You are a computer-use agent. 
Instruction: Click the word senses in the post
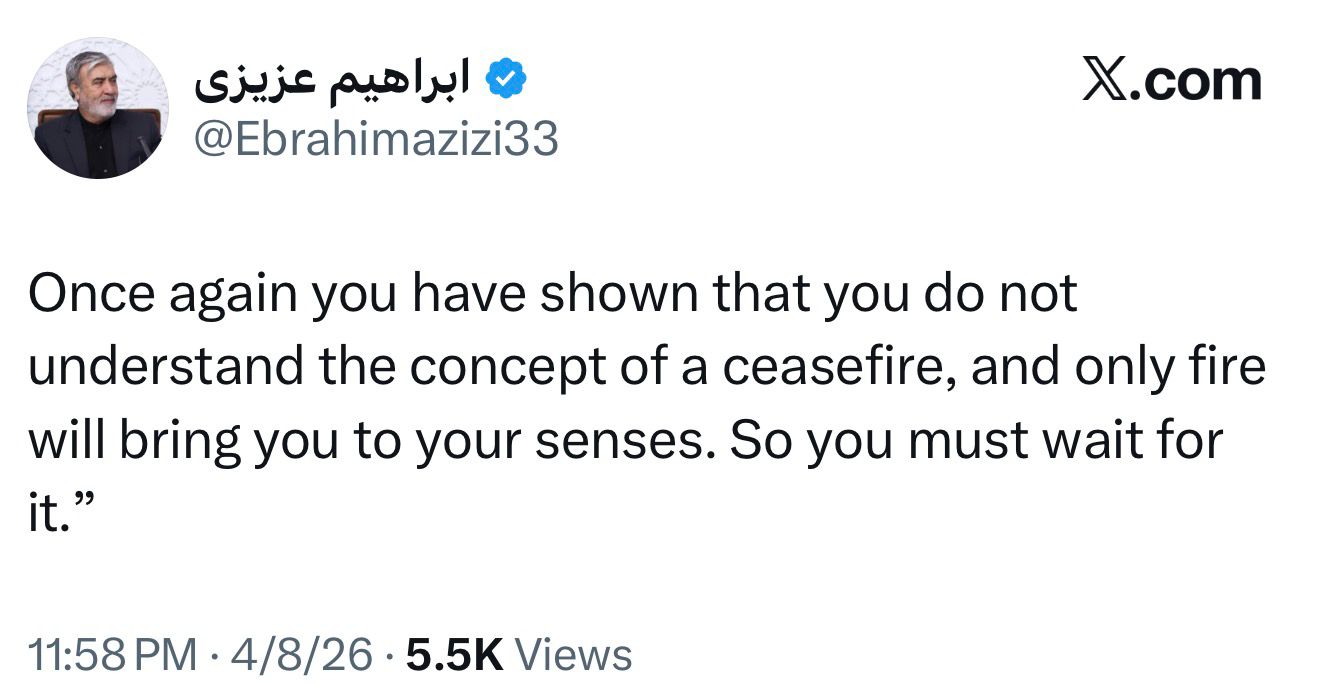click(623, 442)
